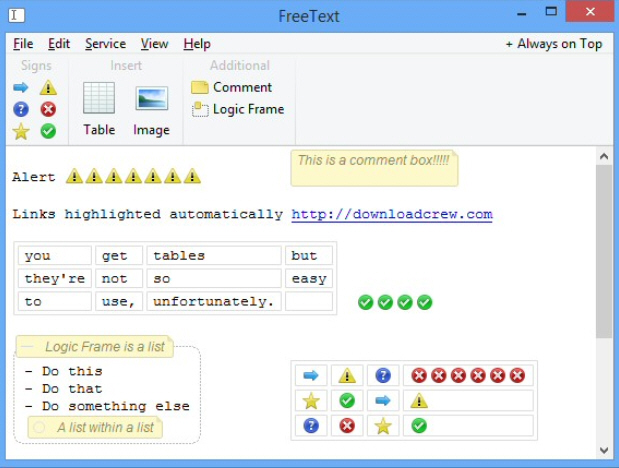Image resolution: width=619 pixels, height=468 pixels.
Task: Minimize the FreeText window
Action: coord(522,14)
